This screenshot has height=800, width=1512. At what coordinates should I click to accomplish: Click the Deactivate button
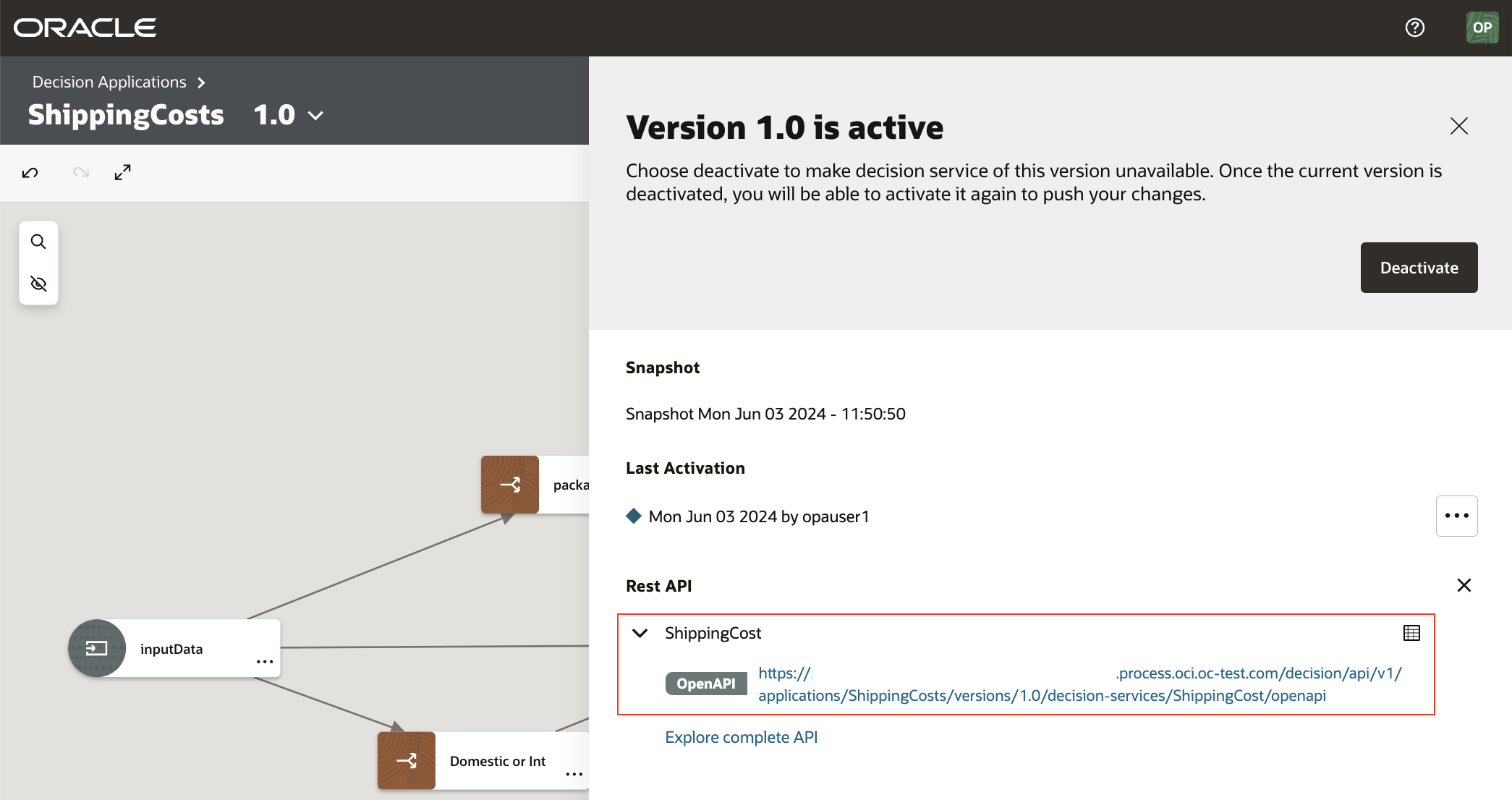[1418, 268]
